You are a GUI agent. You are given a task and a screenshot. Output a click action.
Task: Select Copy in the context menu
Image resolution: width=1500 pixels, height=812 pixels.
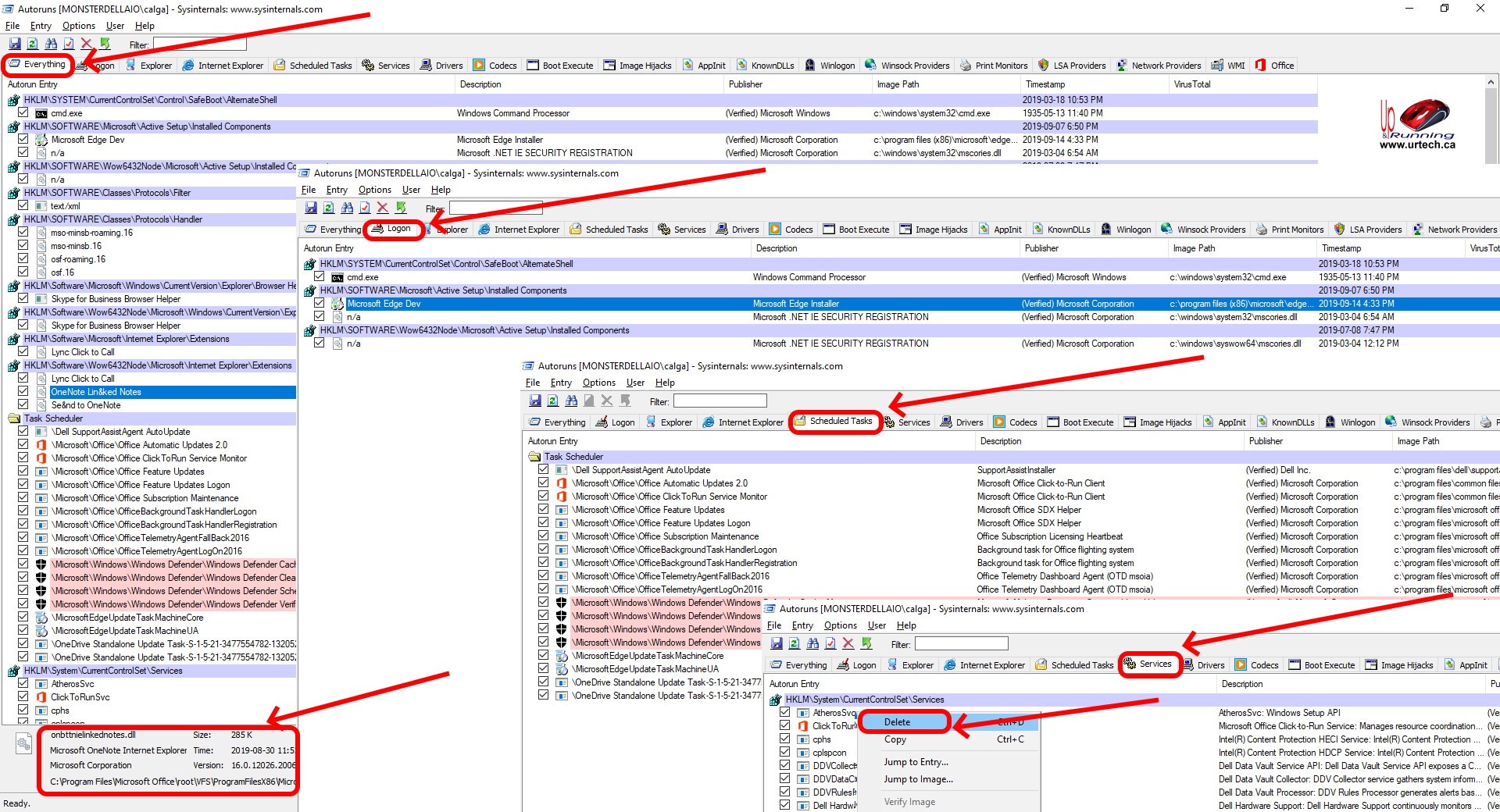click(895, 739)
